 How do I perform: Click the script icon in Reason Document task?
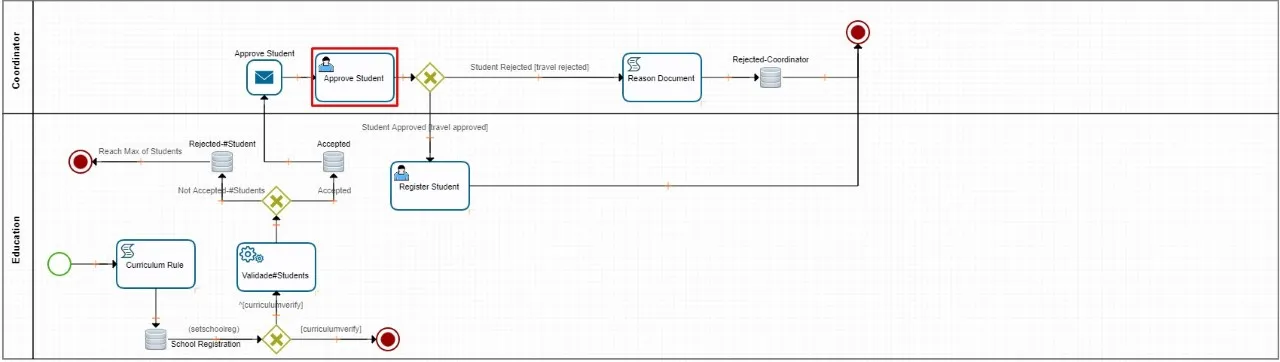pyautogui.click(x=634, y=64)
